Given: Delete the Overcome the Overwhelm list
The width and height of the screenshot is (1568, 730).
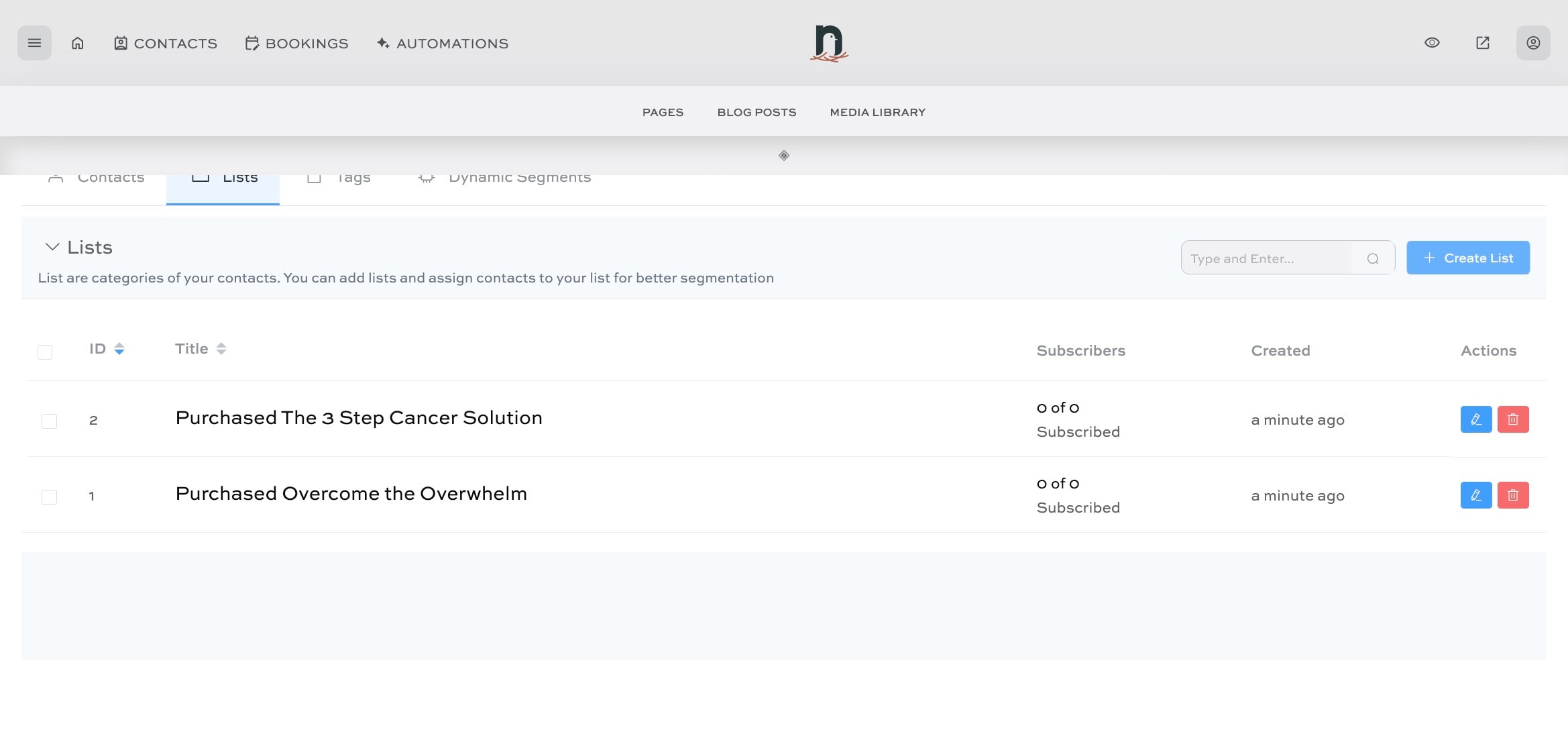Looking at the screenshot, I should (1513, 495).
